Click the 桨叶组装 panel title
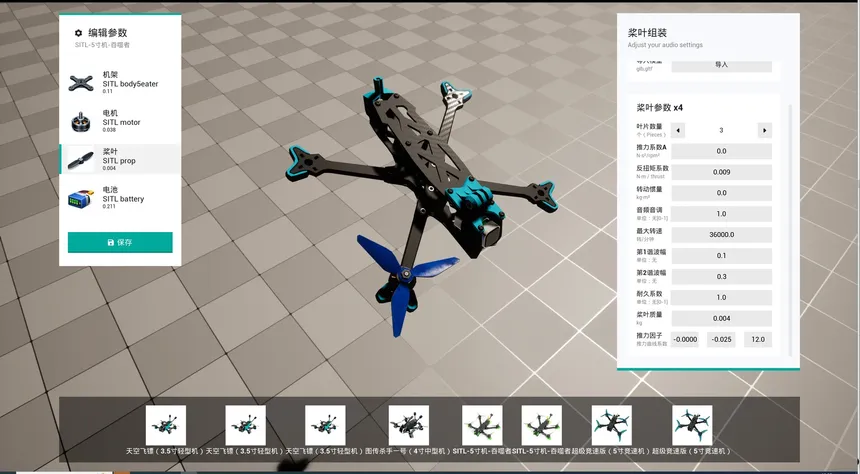This screenshot has width=860, height=474. [647, 33]
